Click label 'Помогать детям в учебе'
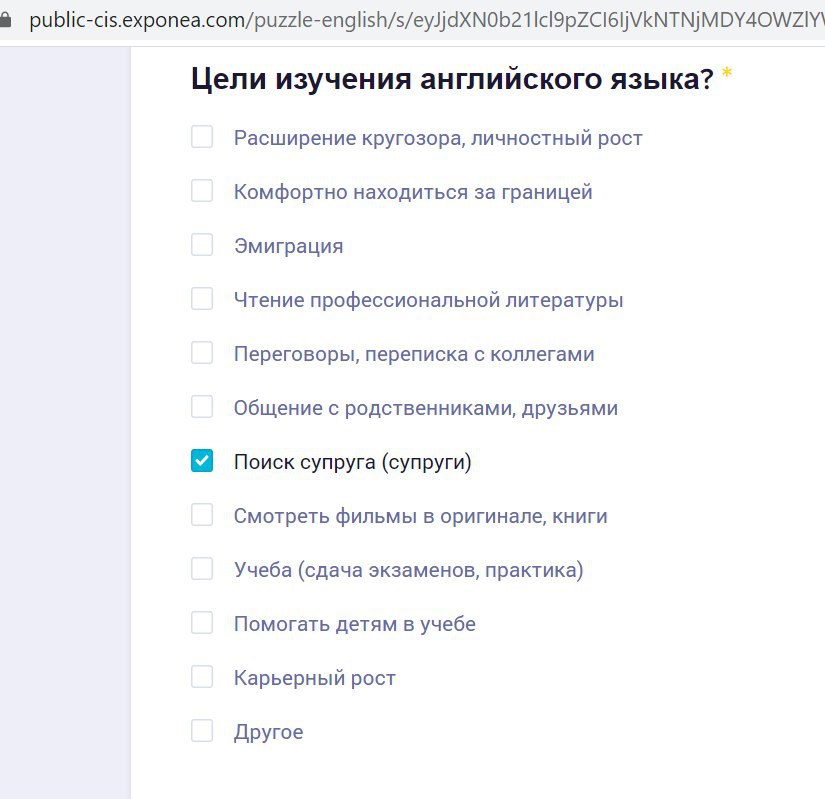 point(355,624)
